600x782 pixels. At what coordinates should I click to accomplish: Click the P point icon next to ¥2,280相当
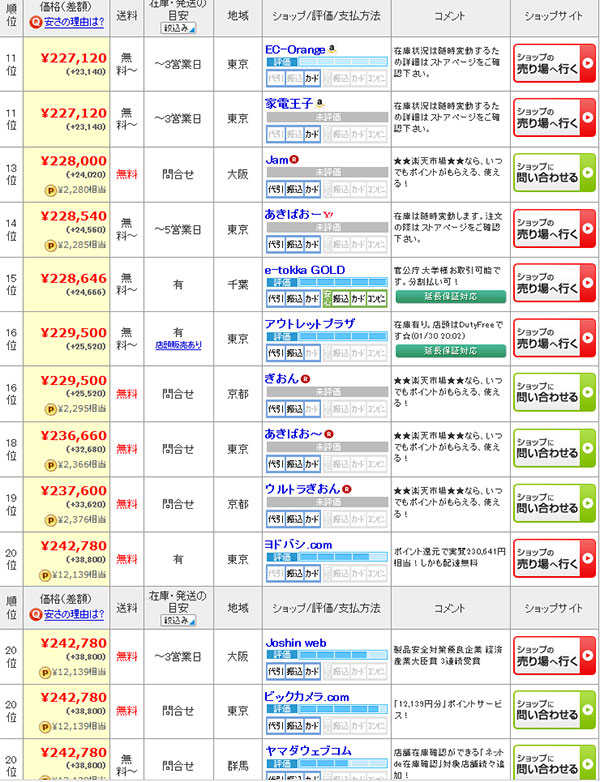[x=50, y=190]
